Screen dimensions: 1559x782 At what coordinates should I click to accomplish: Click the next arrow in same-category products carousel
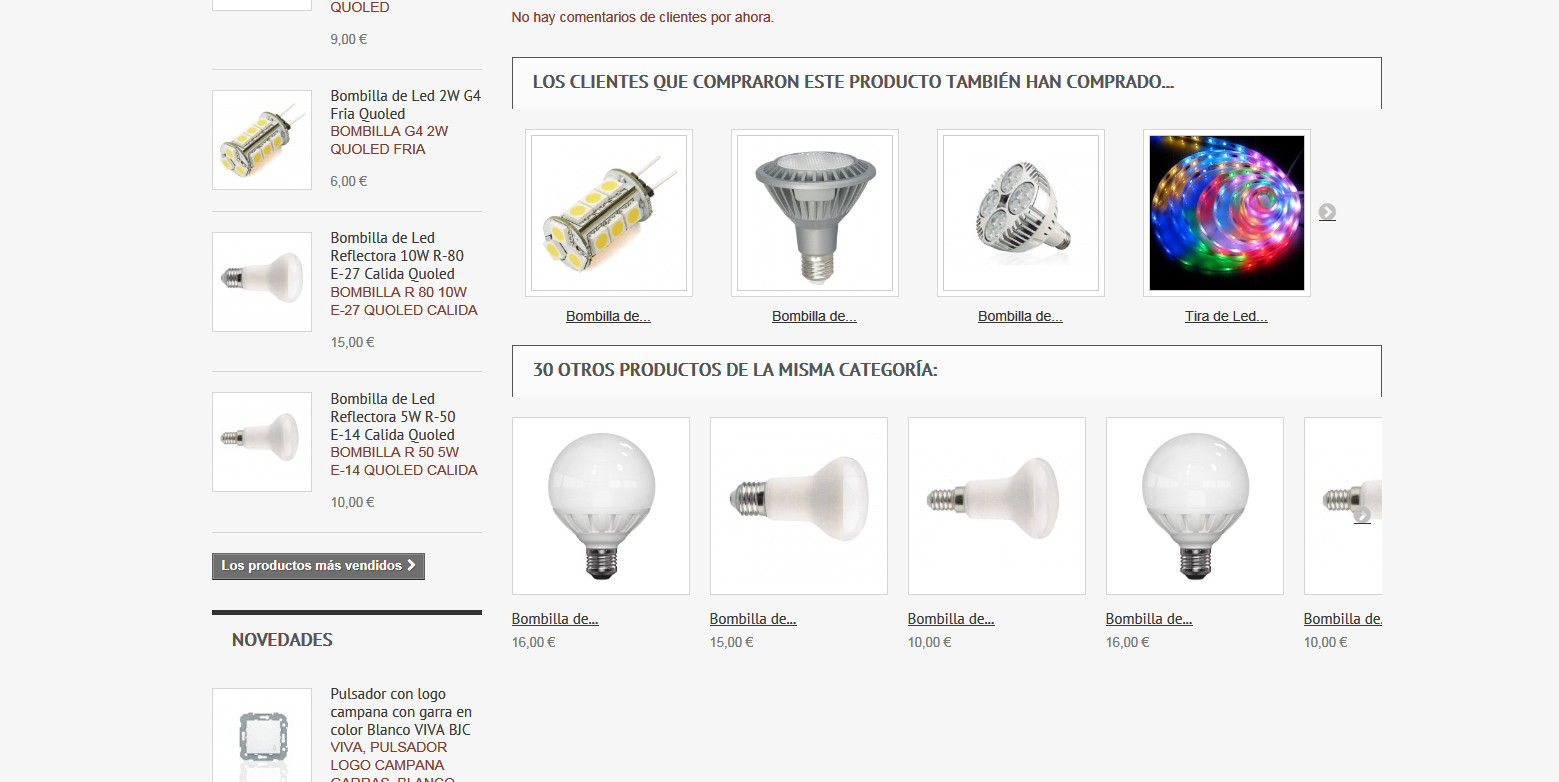[1362, 516]
